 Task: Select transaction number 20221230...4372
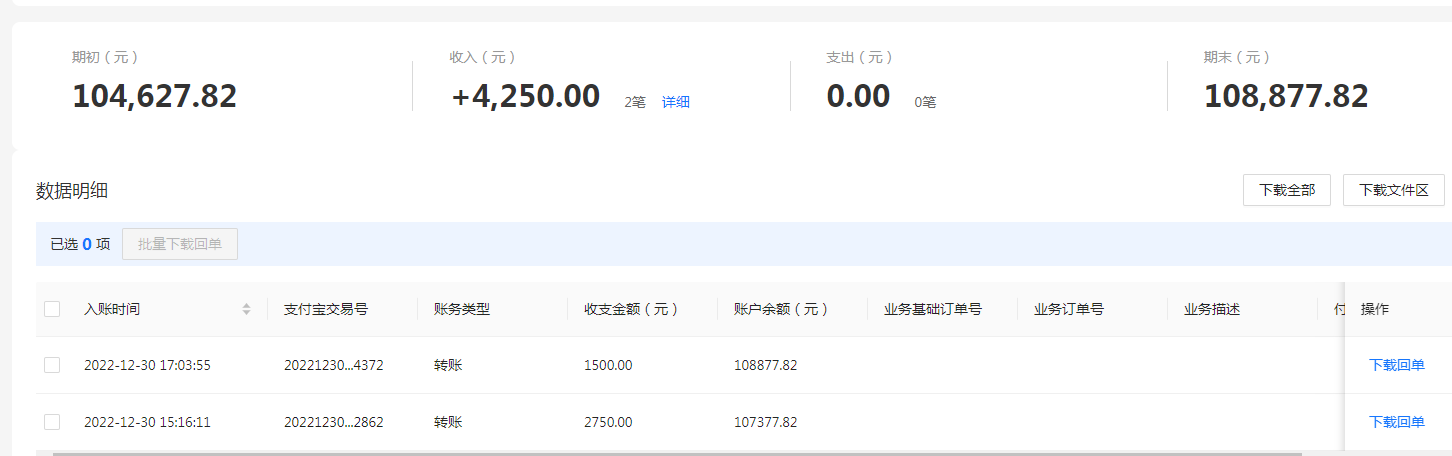334,365
